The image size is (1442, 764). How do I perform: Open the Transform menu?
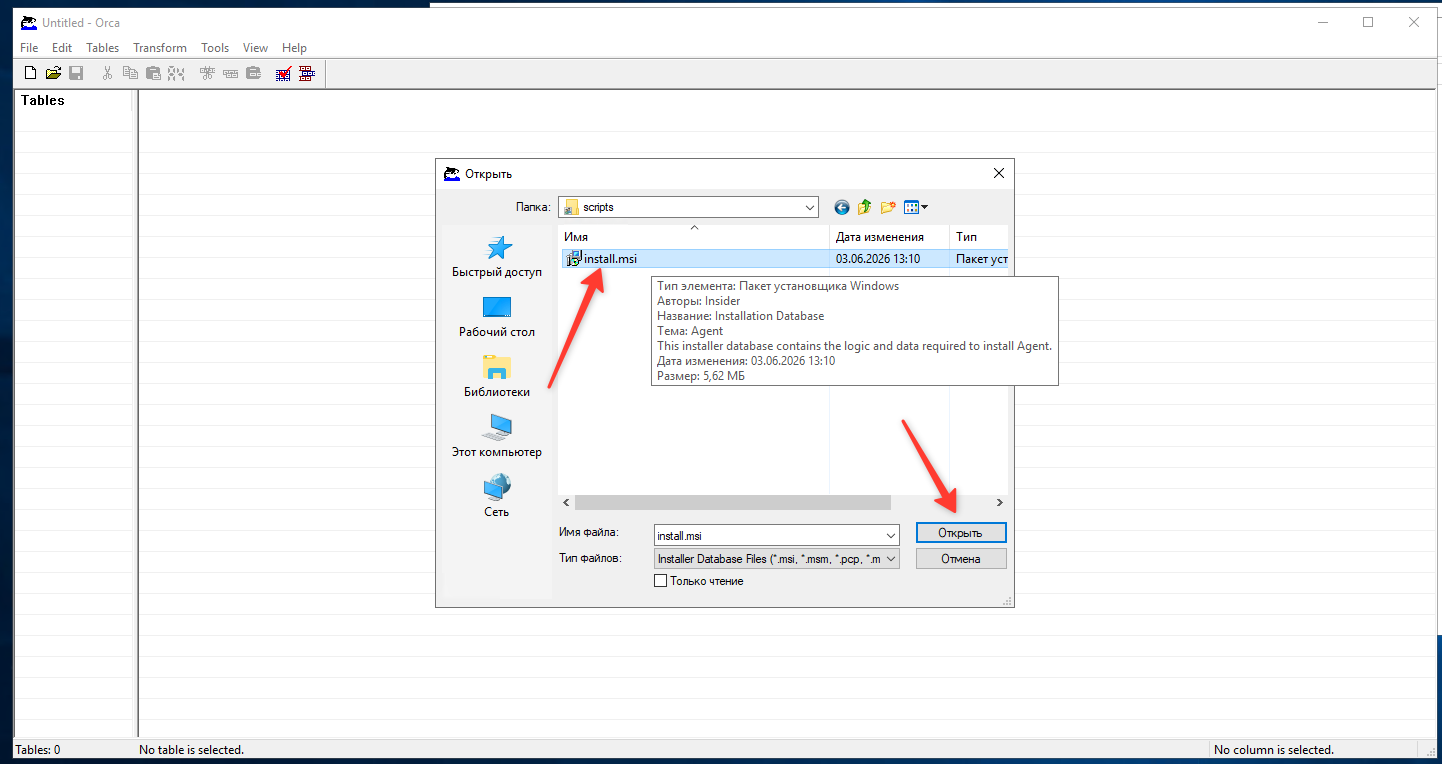[160, 48]
